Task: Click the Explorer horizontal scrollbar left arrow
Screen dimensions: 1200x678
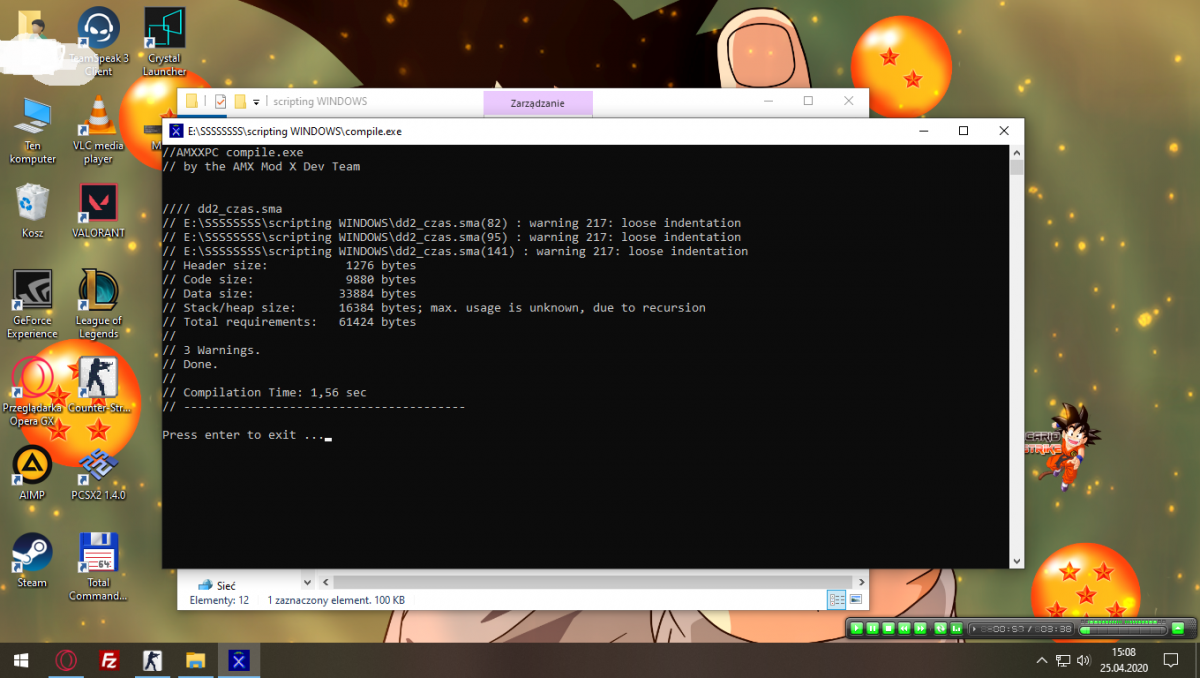Action: pyautogui.click(x=325, y=582)
